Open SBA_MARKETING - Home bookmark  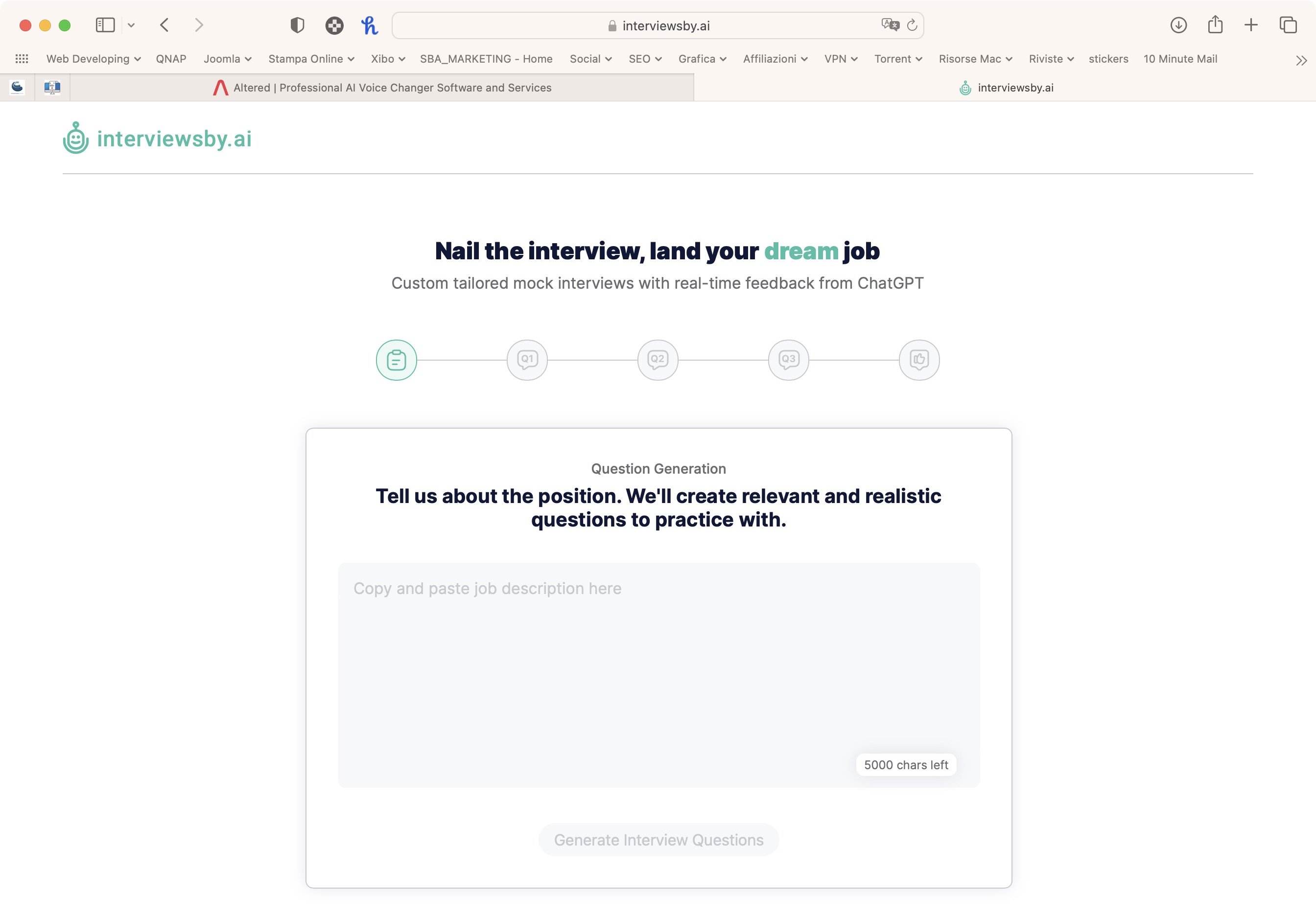tap(486, 58)
